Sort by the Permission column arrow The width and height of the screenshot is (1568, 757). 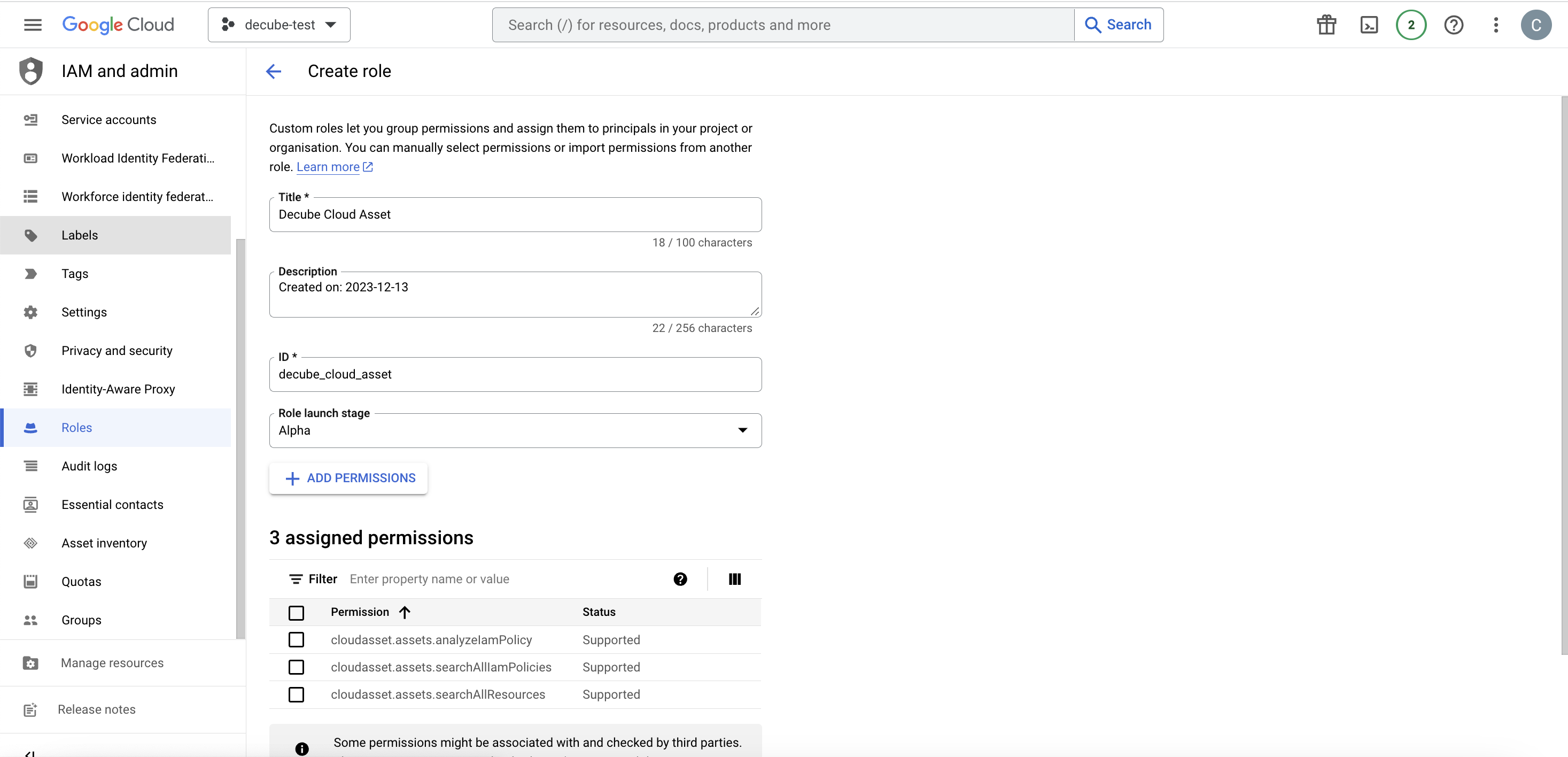tap(405, 613)
